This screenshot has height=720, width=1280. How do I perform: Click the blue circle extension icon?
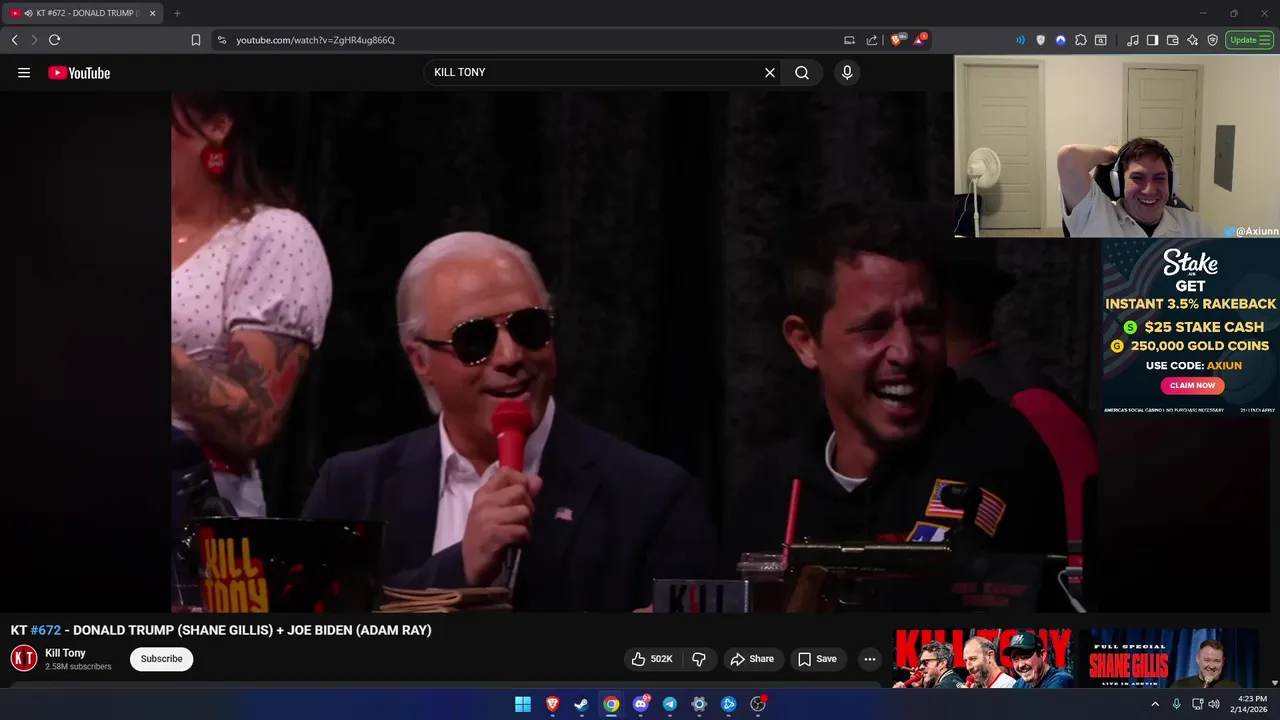click(x=1060, y=40)
